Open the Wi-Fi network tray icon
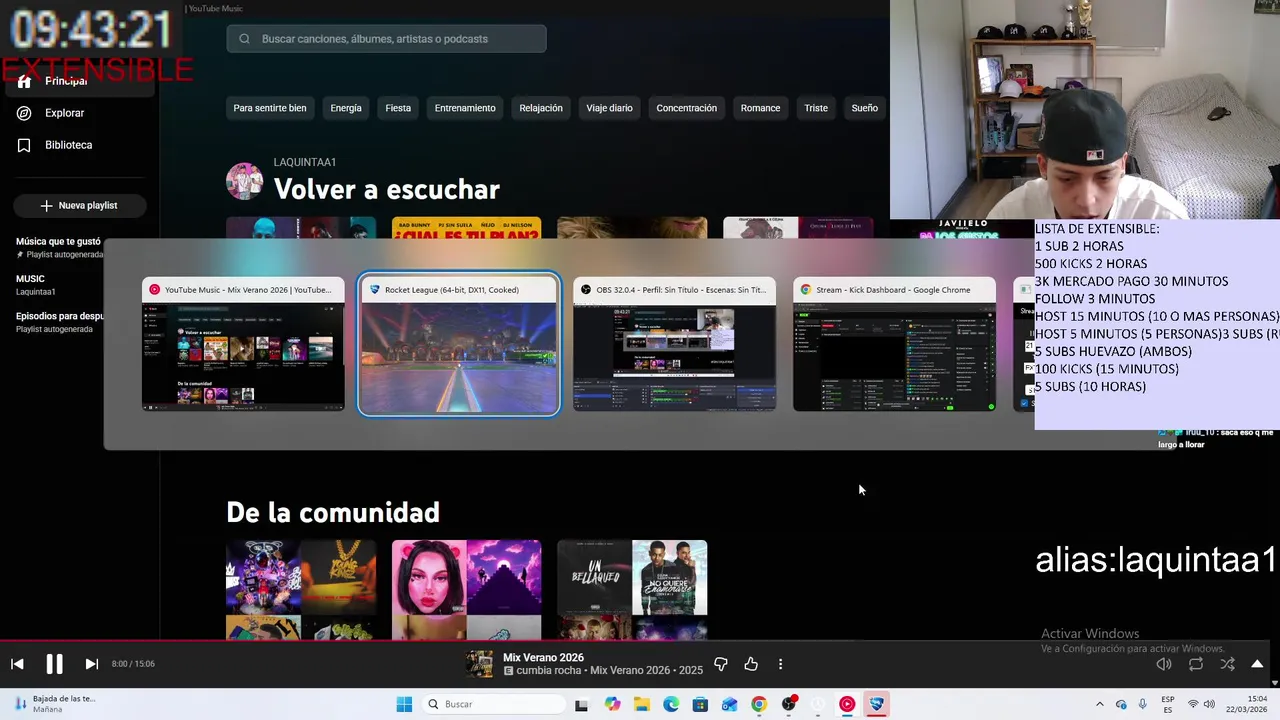This screenshot has height=720, width=1280. click(x=1192, y=704)
